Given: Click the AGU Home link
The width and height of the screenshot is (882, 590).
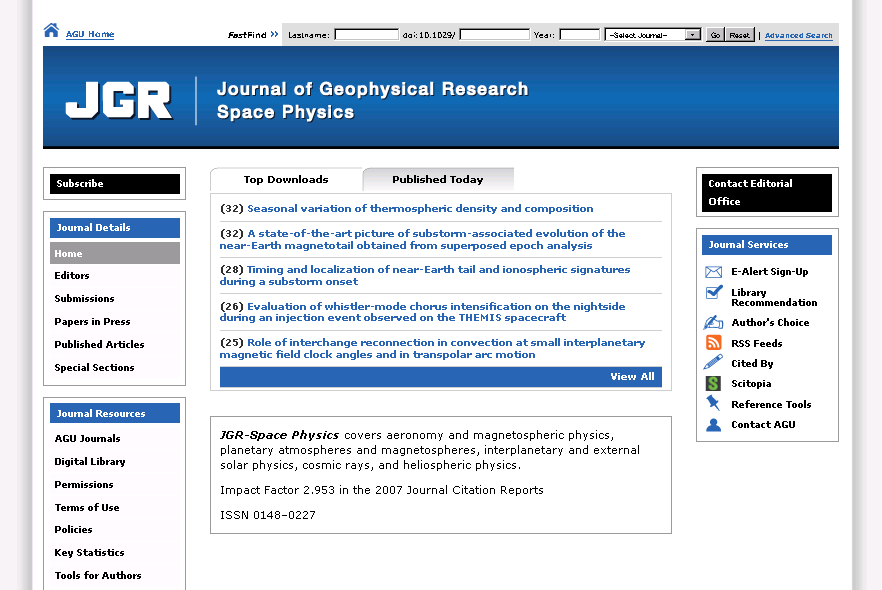Looking at the screenshot, I should tap(90, 34).
